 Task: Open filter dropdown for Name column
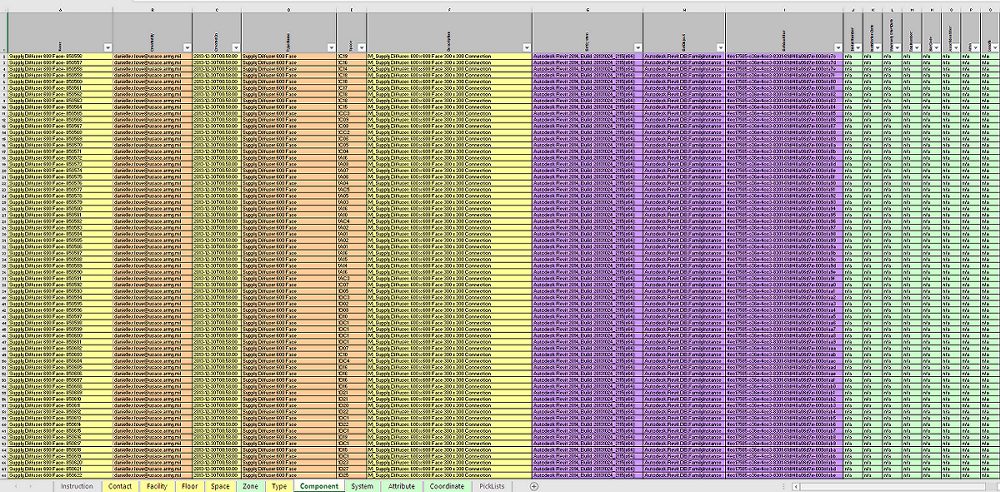tap(106, 47)
